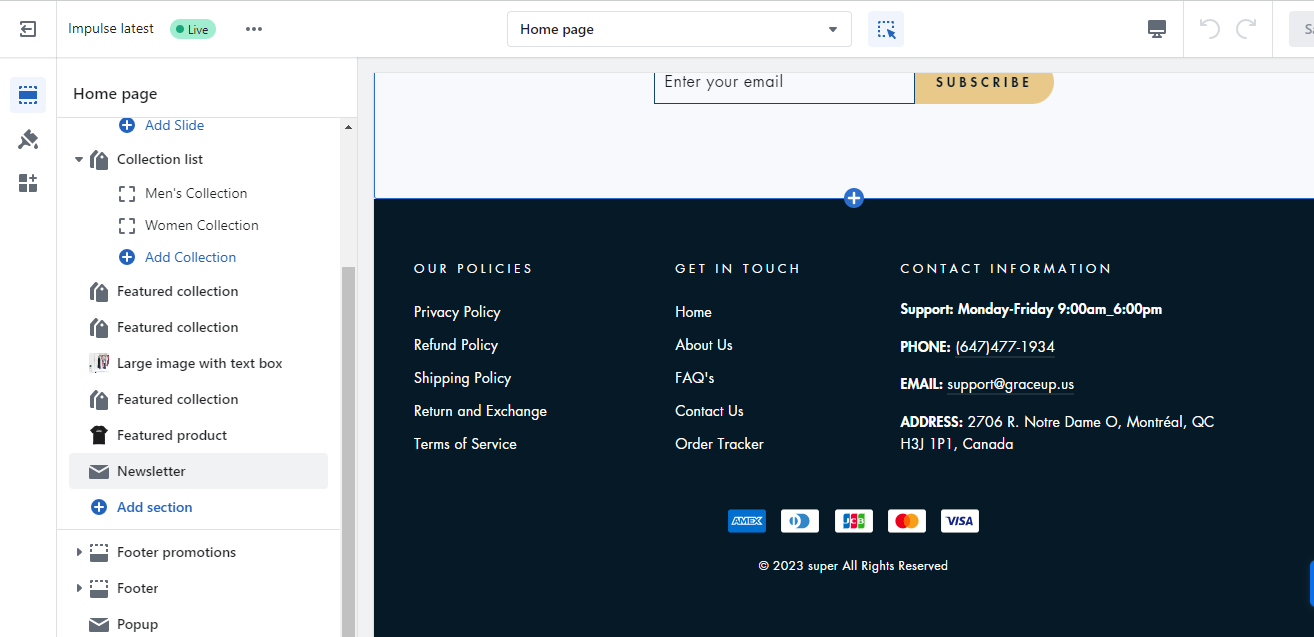Switch to desktop preview view
The height and width of the screenshot is (637, 1314).
(1156, 29)
